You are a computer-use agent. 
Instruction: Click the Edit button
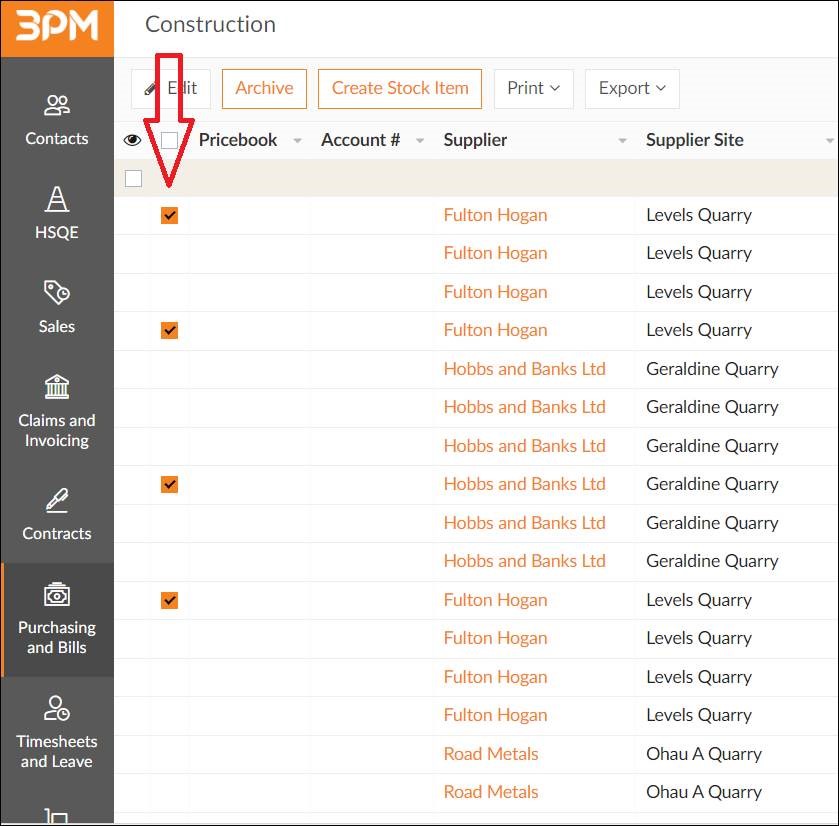pos(171,88)
